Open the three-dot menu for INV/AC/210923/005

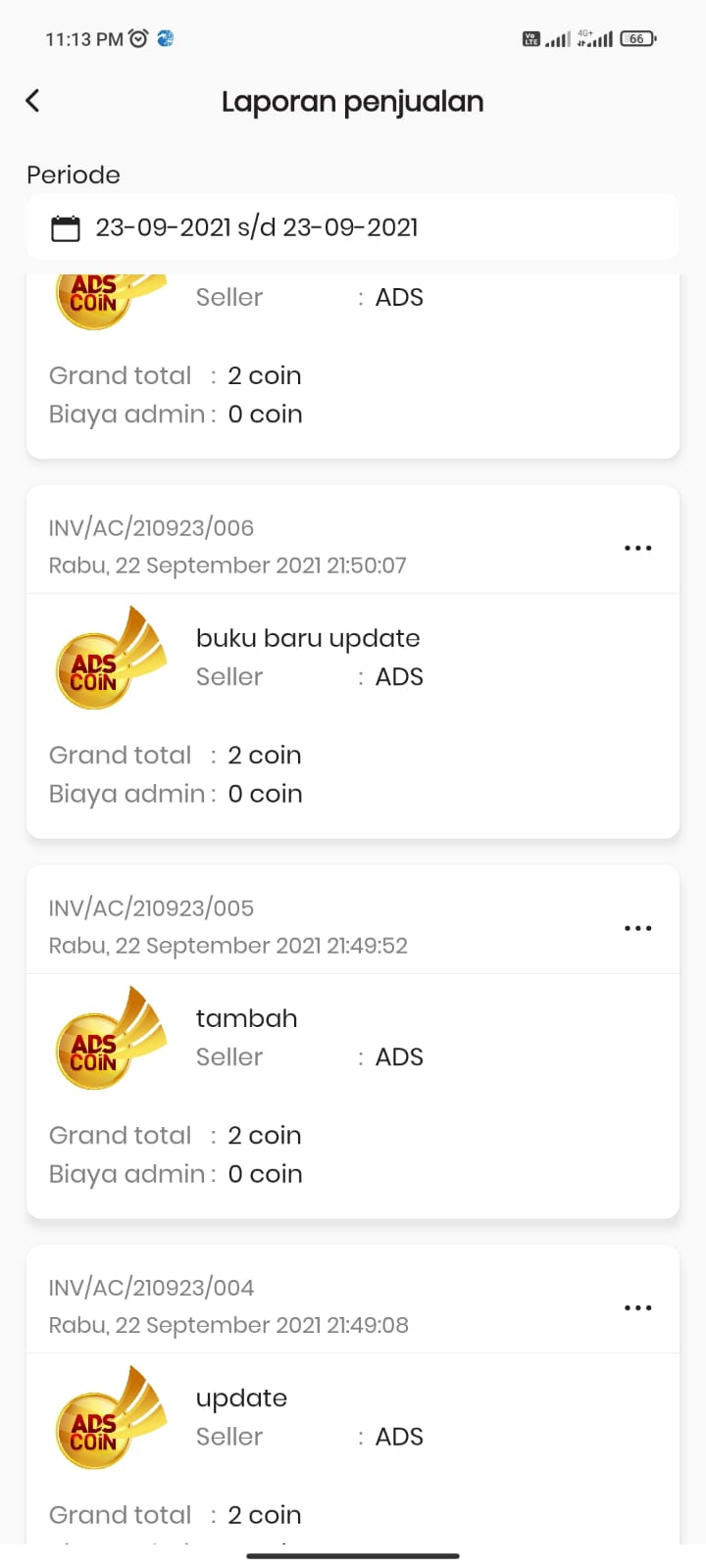638,928
